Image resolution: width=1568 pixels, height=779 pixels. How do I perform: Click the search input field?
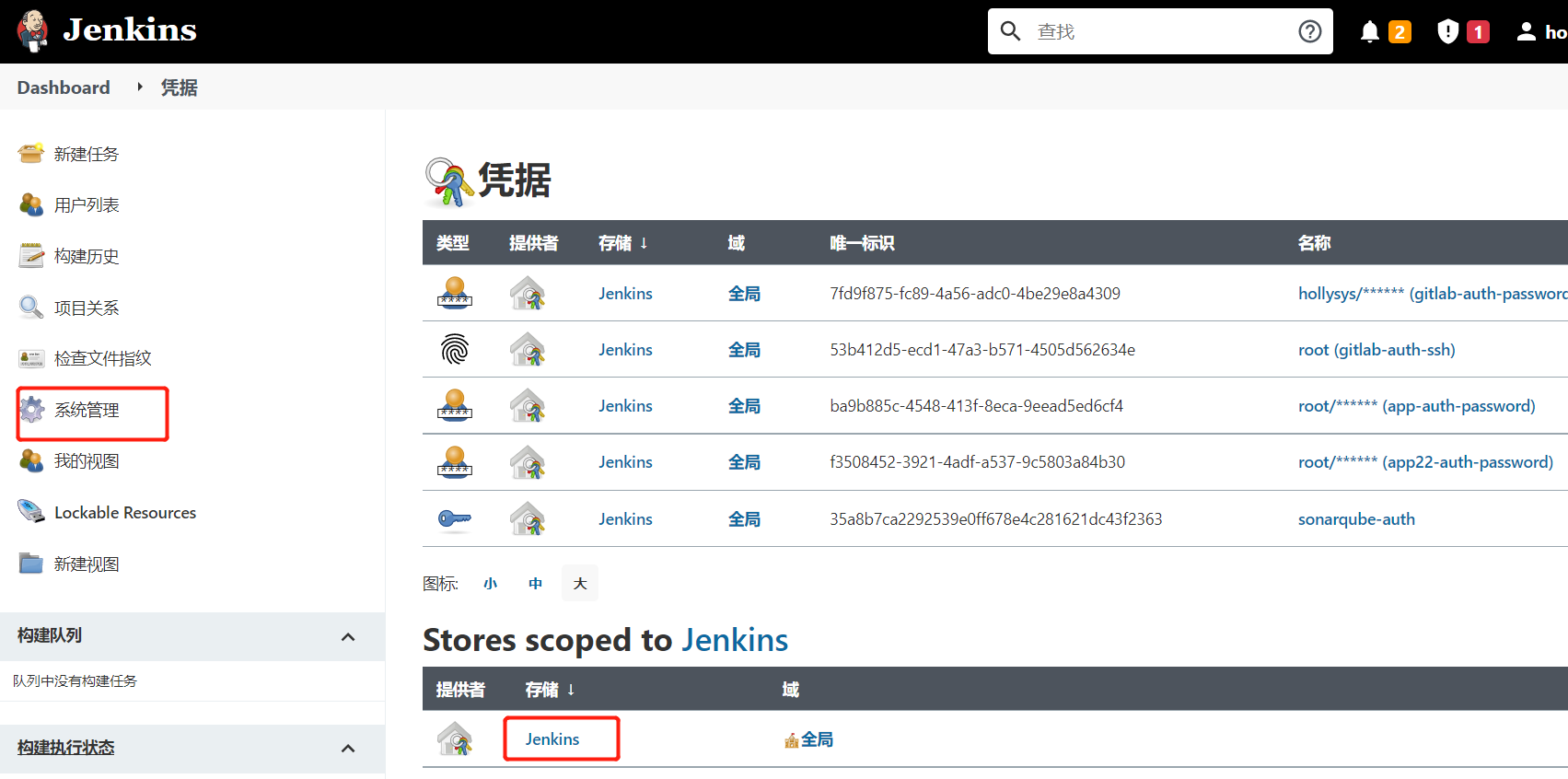[1160, 31]
